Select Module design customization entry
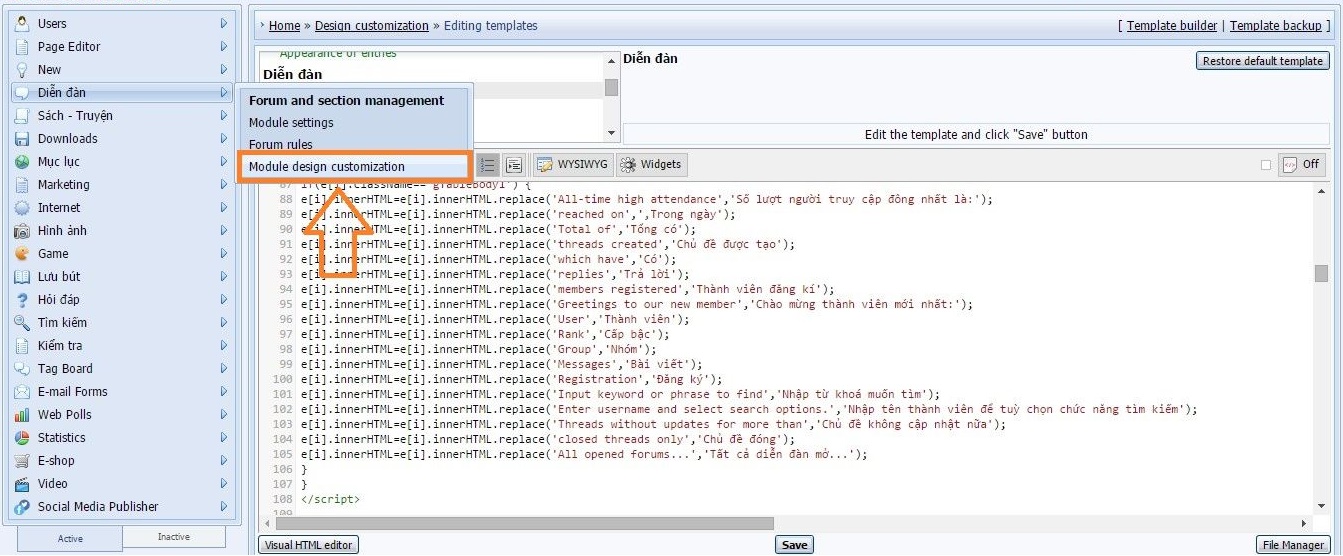This screenshot has width=1343, height=556. [327, 166]
